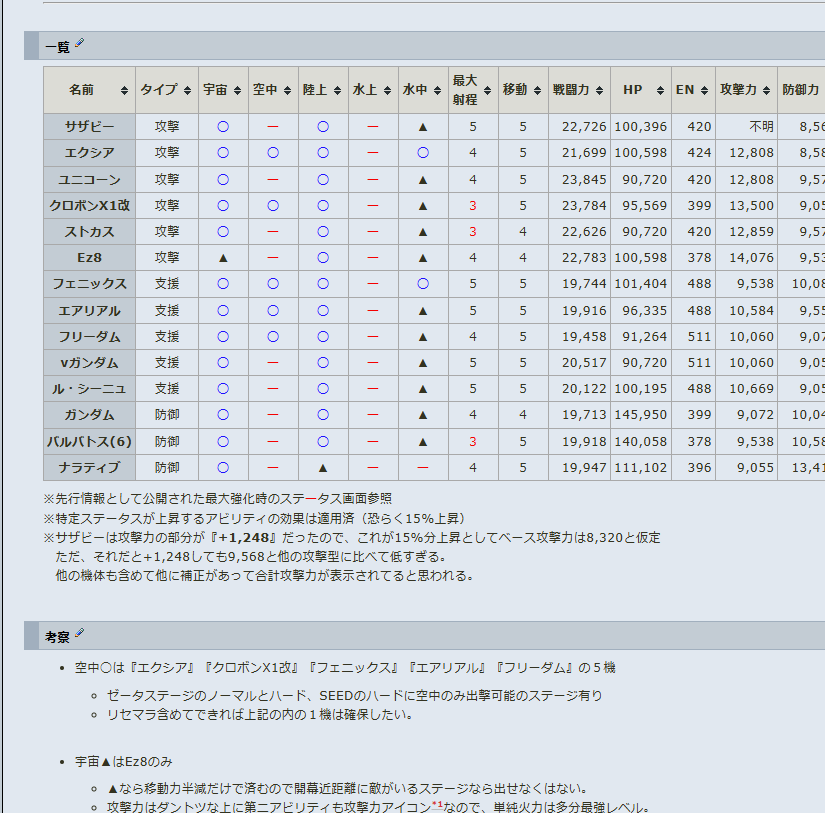Screen dimensions: 825x813
Task: Click 支援 type cell for エアリアル
Action: coord(167,310)
